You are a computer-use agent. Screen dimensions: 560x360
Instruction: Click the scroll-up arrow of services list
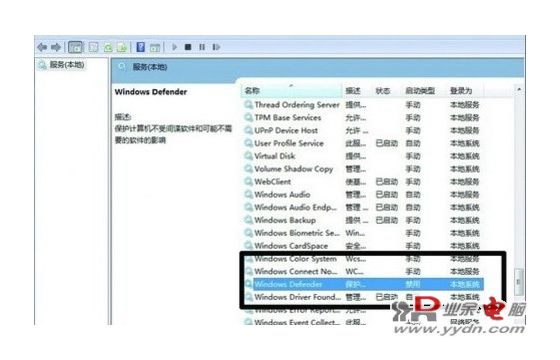pos(519,89)
